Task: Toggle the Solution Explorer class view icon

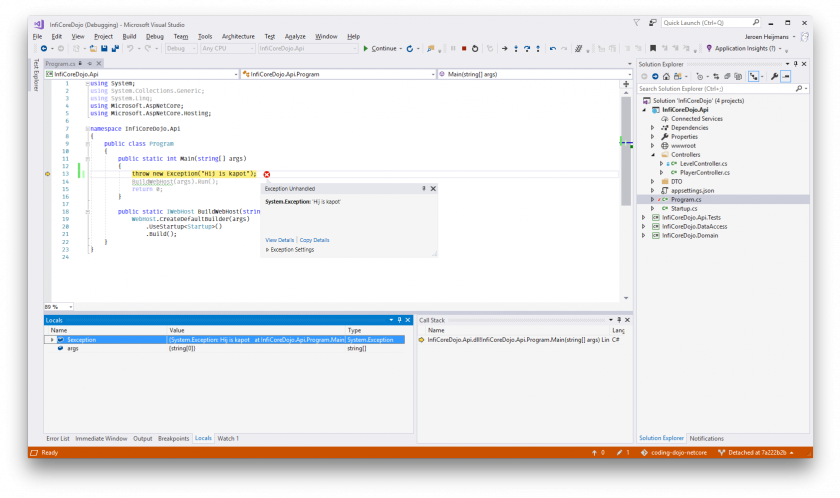Action: pyautogui.click(x=754, y=77)
